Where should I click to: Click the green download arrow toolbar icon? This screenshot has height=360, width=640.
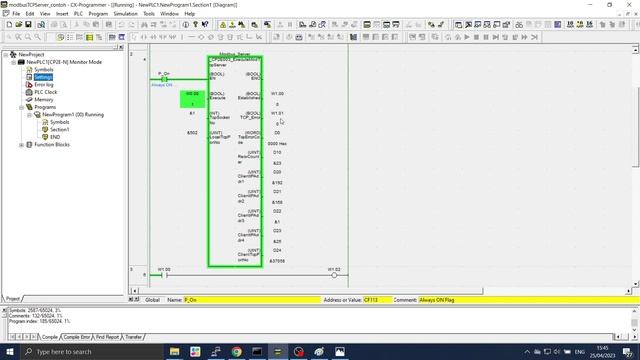(232, 24)
